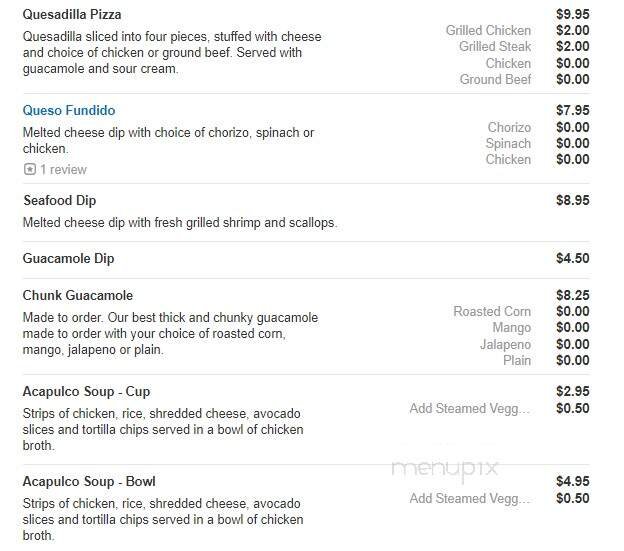Select the Mango guacamole option

coord(511,328)
